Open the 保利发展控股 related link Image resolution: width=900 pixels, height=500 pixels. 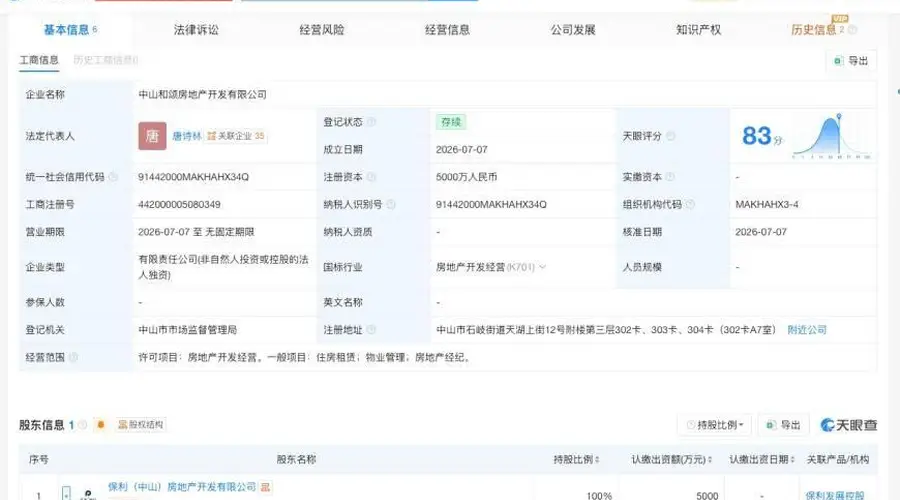[x=835, y=495]
